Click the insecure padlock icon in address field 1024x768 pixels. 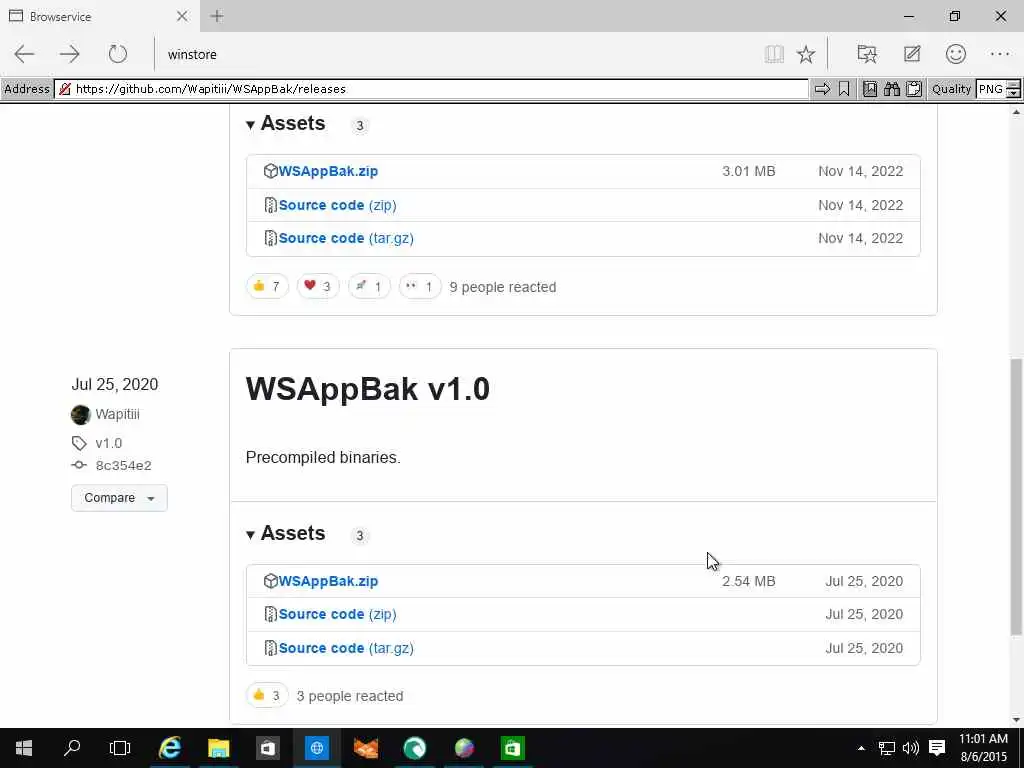[x=64, y=89]
